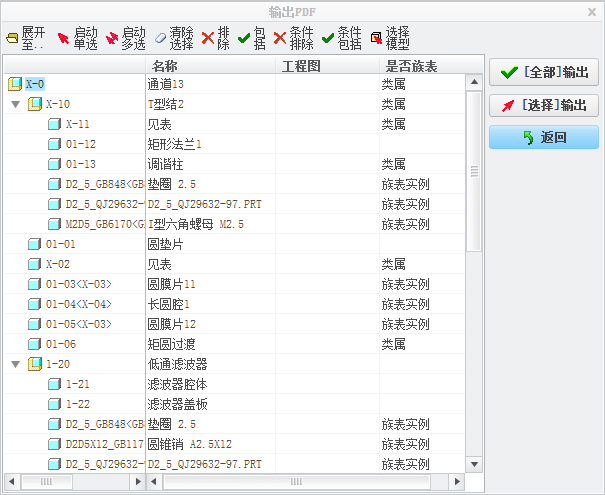This screenshot has width=605, height=495.
Task: Click the 1-20 subassembly icon
Action: pyautogui.click(x=35, y=364)
